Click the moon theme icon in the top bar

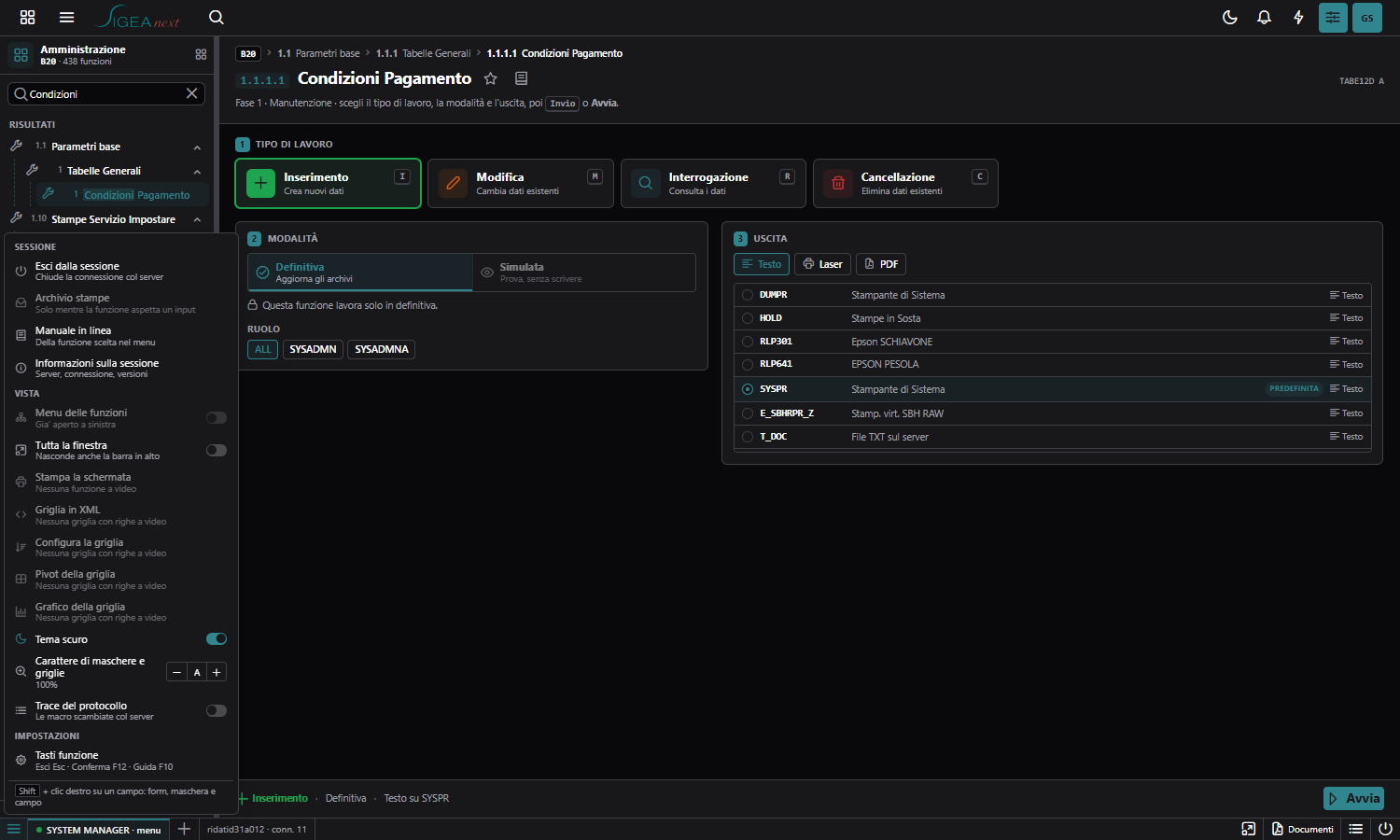point(1230,18)
